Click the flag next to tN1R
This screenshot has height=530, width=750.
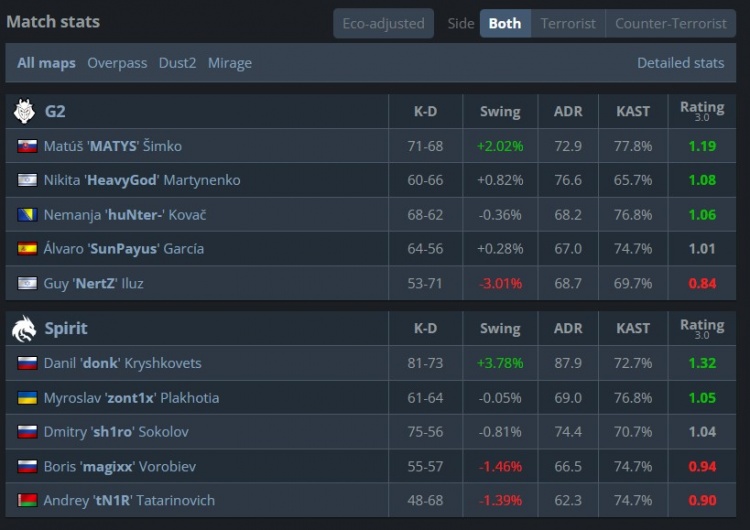click(27, 500)
